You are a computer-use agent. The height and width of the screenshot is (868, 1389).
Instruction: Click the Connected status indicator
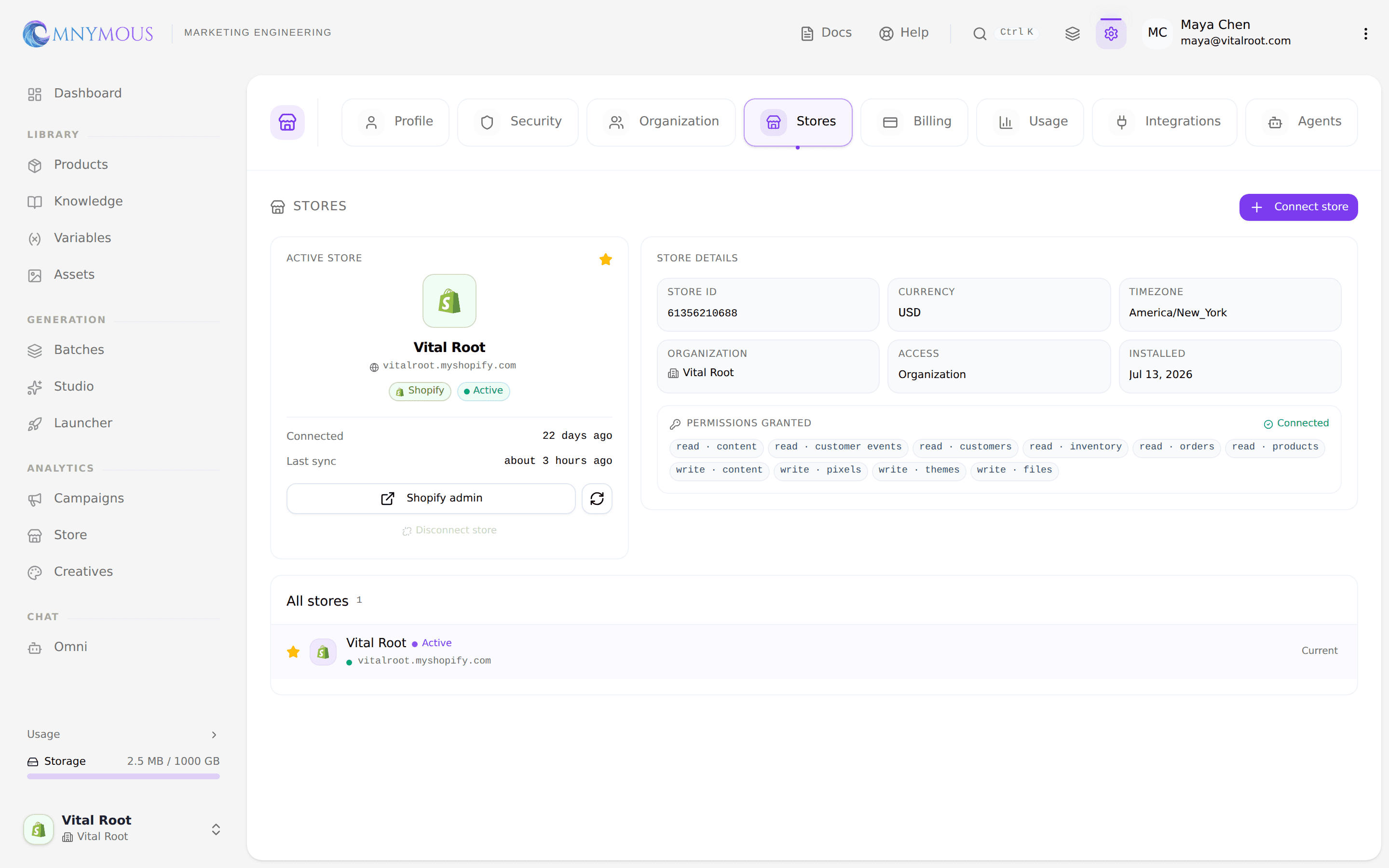coord(1296,424)
